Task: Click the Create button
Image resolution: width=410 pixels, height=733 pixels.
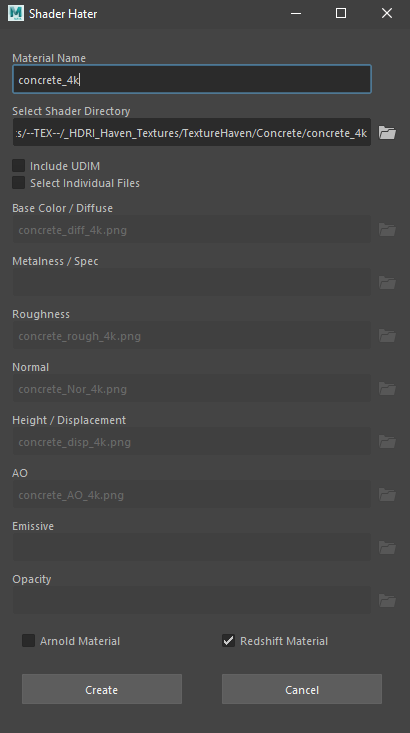Action: [102, 689]
